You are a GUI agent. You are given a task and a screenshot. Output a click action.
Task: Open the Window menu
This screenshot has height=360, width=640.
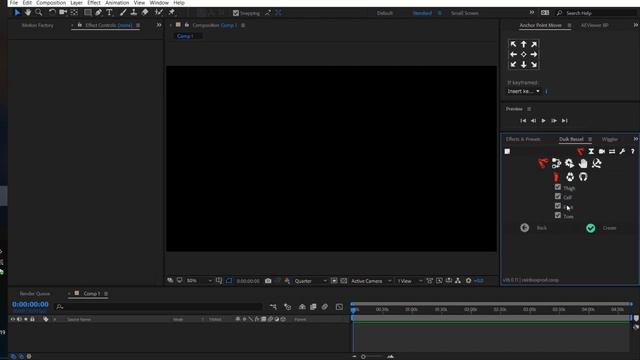(x=159, y=3)
